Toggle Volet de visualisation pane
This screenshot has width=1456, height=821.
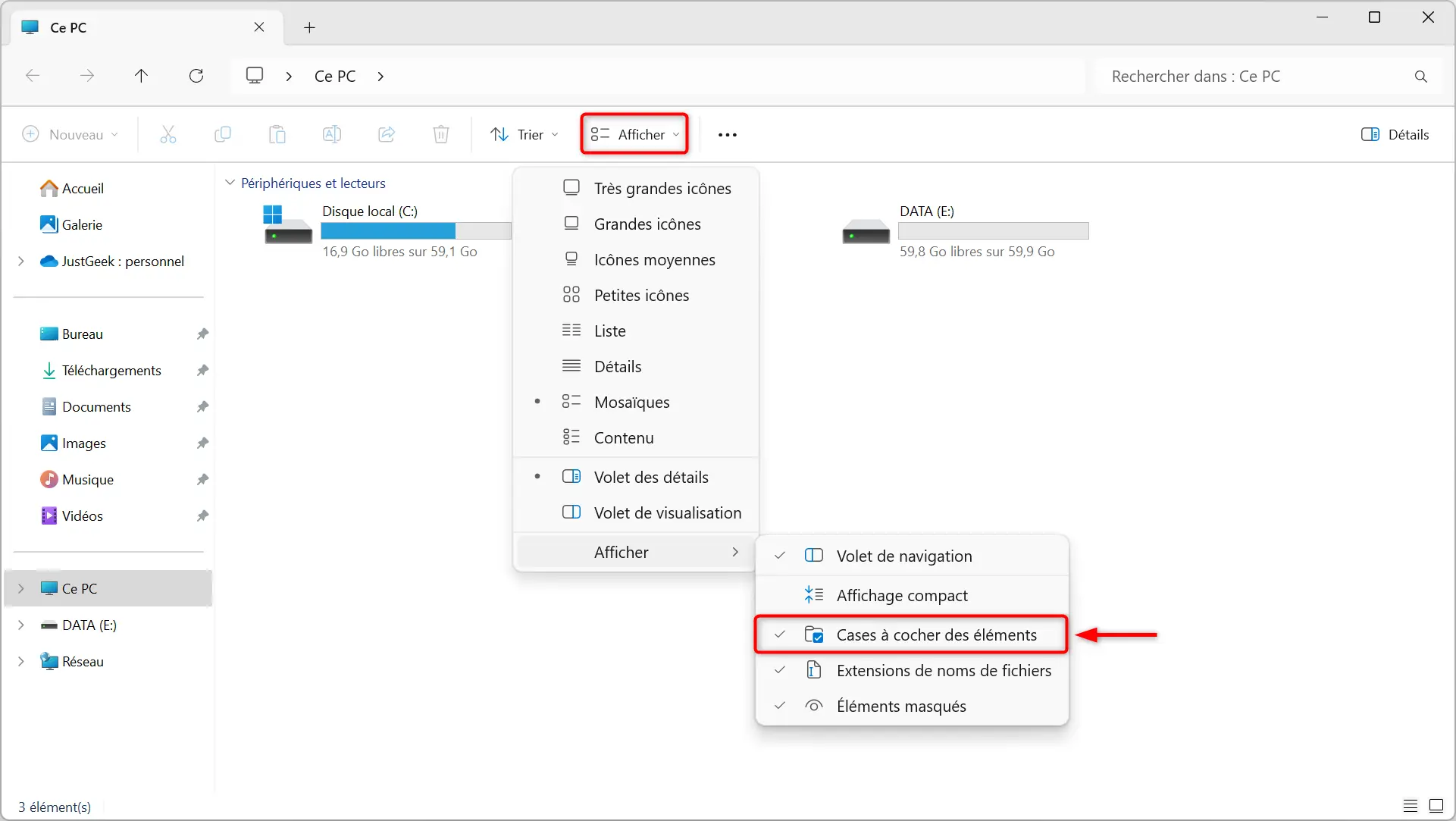[x=636, y=512]
